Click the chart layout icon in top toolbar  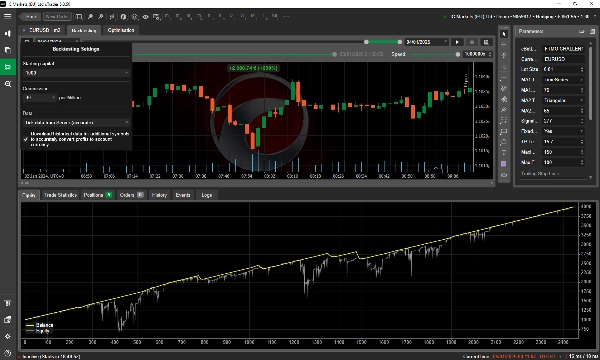[79, 17]
